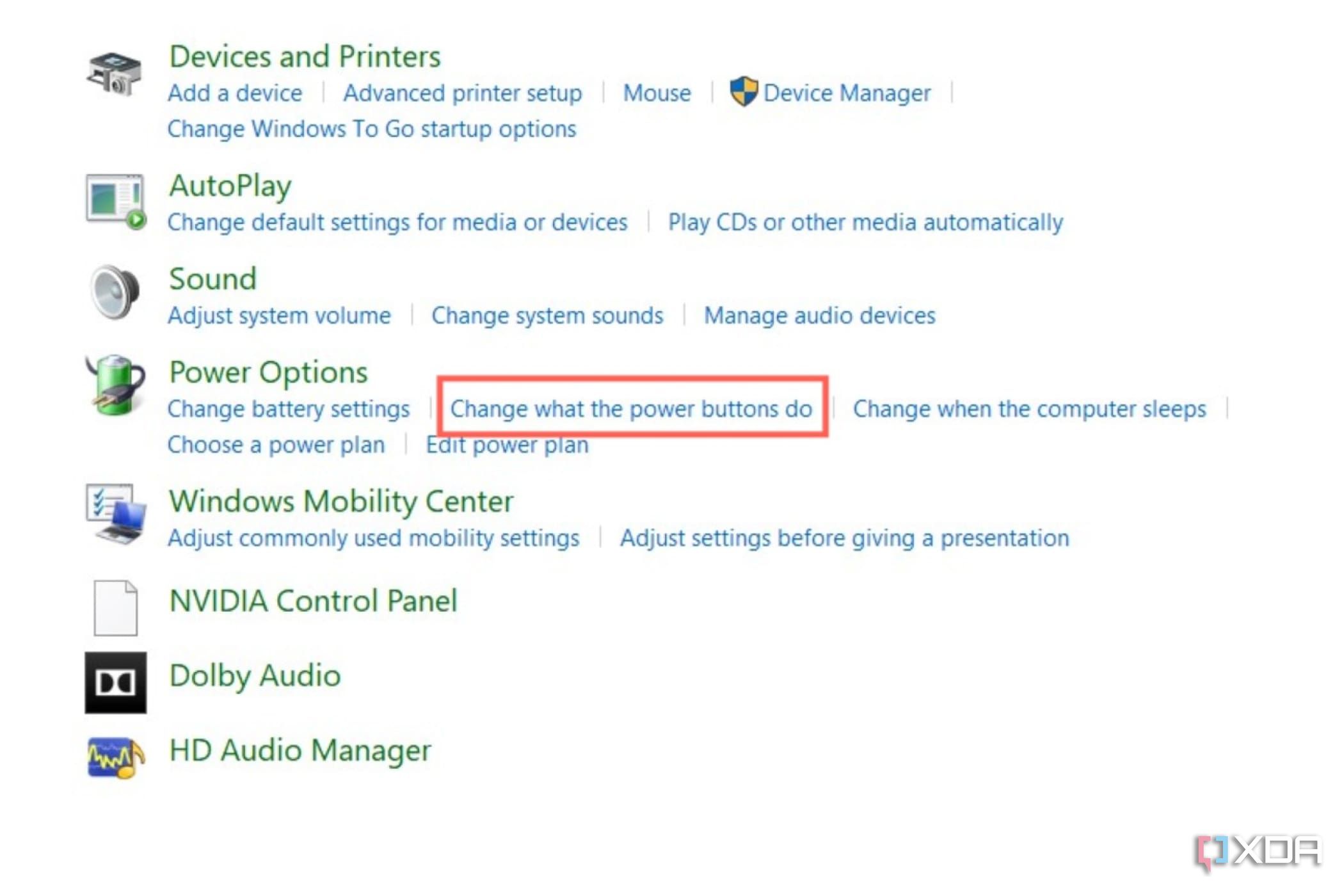The image size is (1344, 896).
Task: Open Change what the power buttons do
Action: (632, 409)
